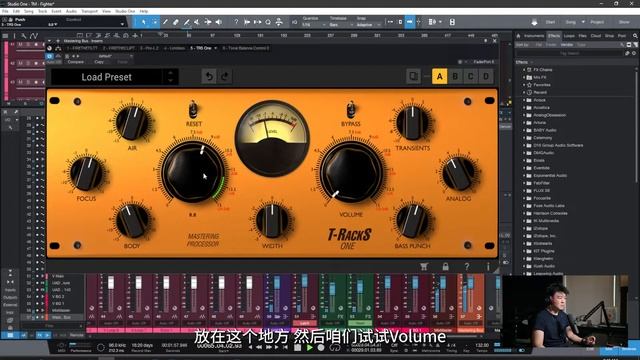Select preset slot C

coord(471,76)
